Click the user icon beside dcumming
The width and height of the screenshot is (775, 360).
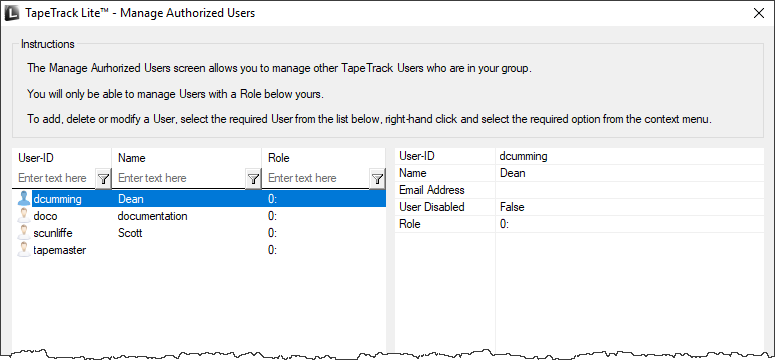click(x=24, y=199)
